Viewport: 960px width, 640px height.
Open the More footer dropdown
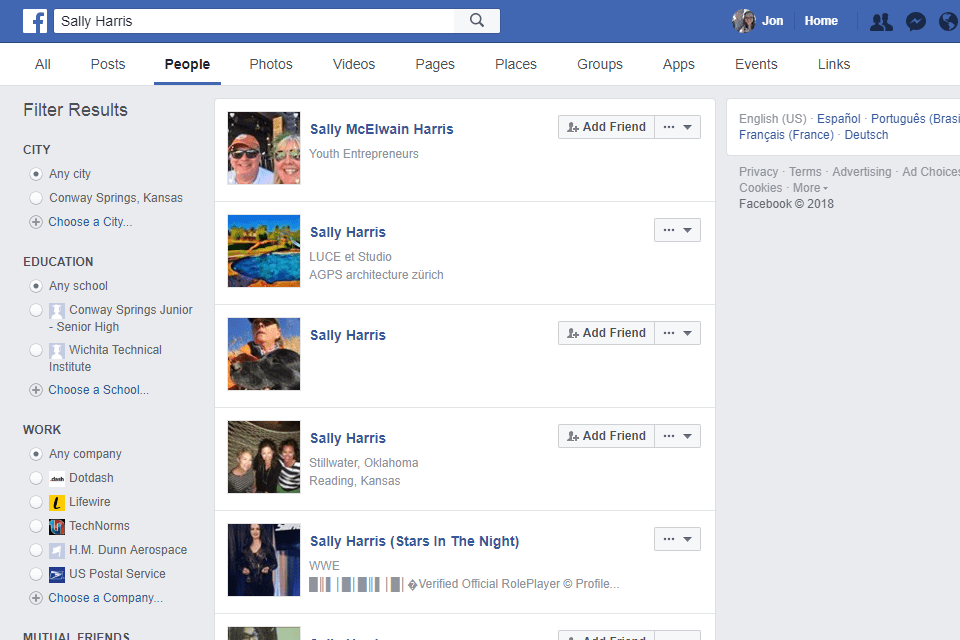(x=810, y=188)
